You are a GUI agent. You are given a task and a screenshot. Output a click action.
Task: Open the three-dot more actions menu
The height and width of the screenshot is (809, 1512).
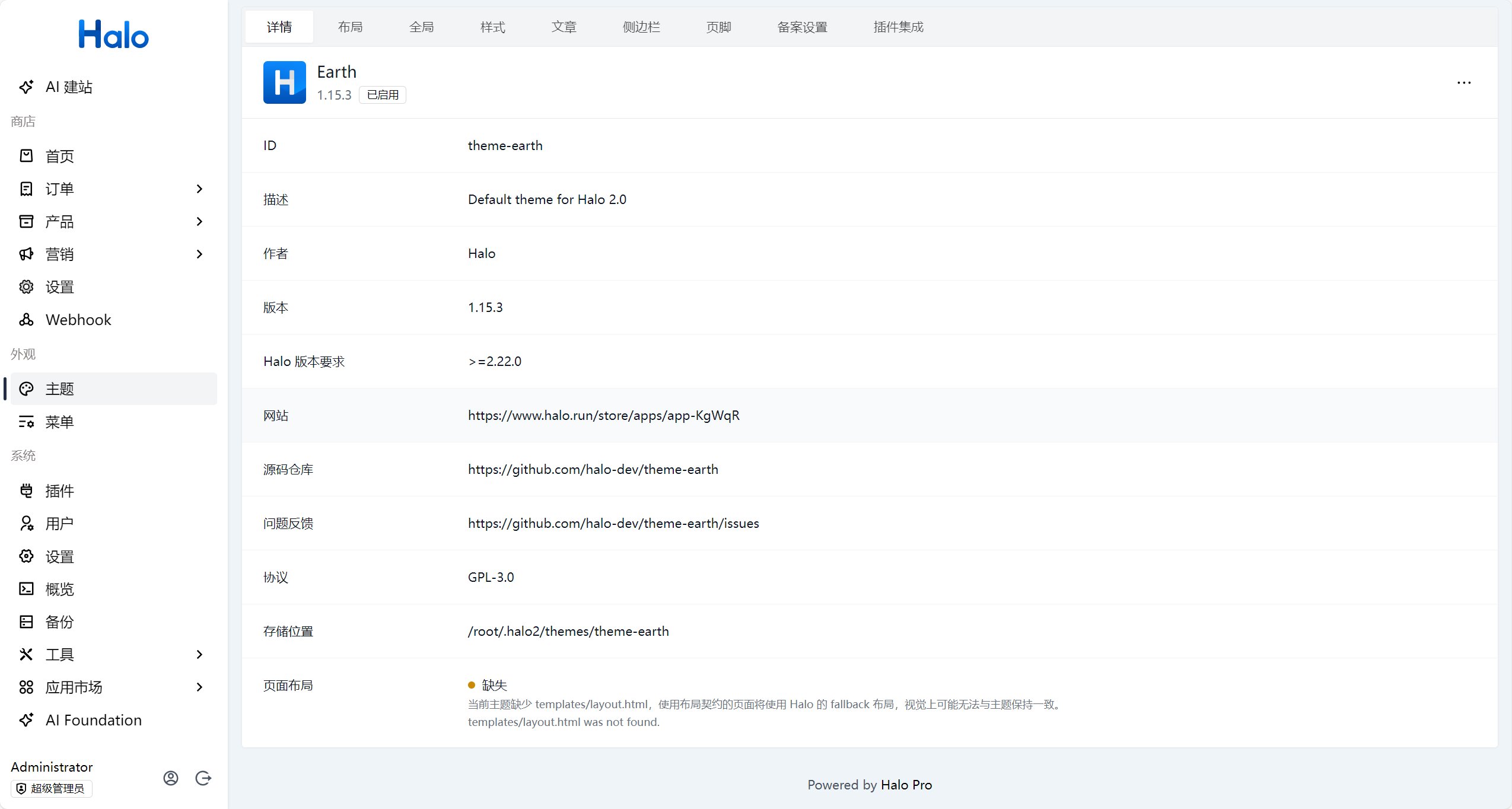point(1464,82)
